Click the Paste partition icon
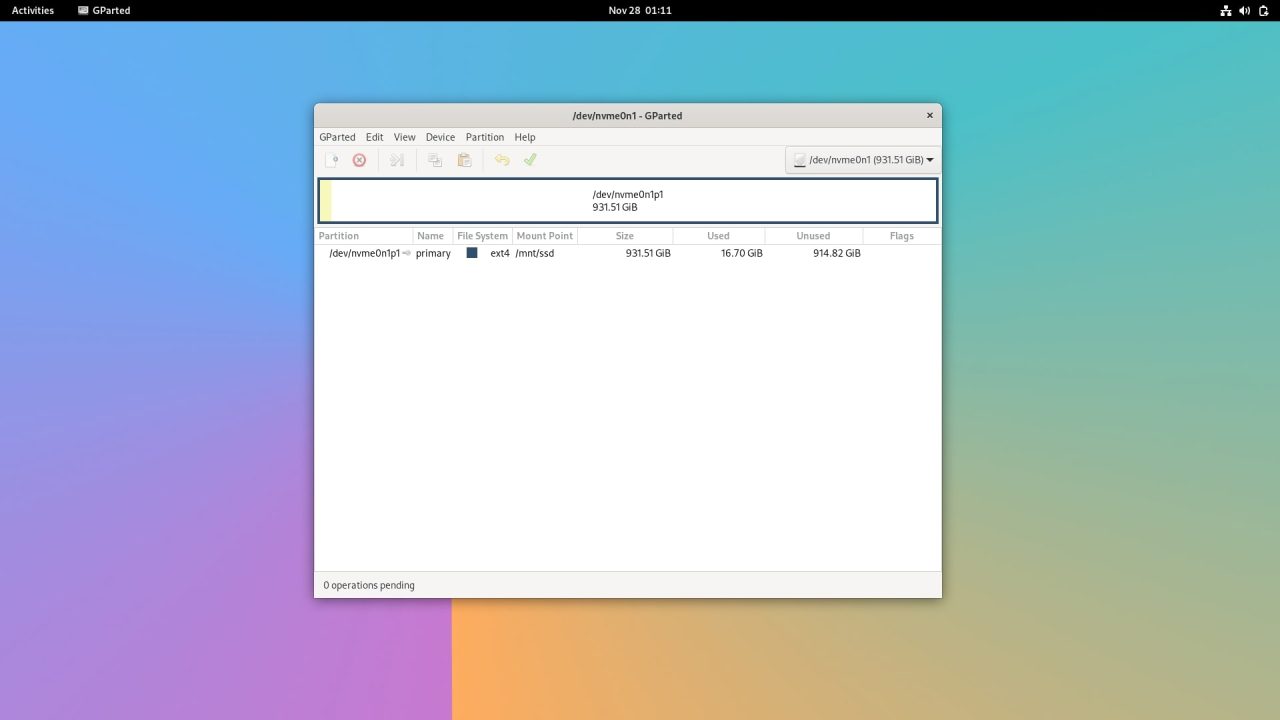This screenshot has width=1280, height=720. pos(463,159)
